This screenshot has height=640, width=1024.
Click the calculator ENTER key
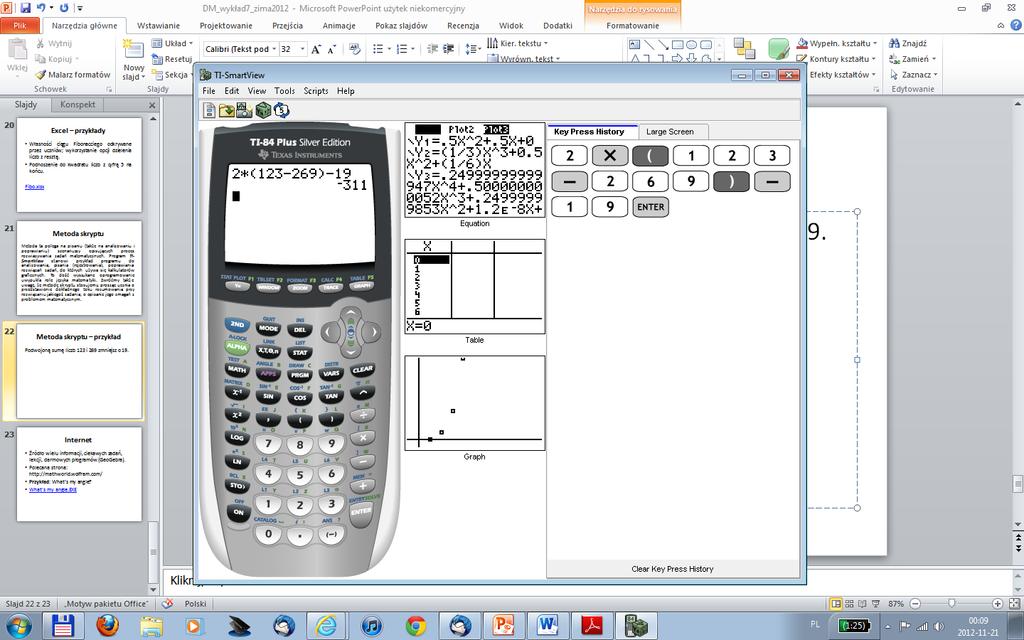[361, 512]
